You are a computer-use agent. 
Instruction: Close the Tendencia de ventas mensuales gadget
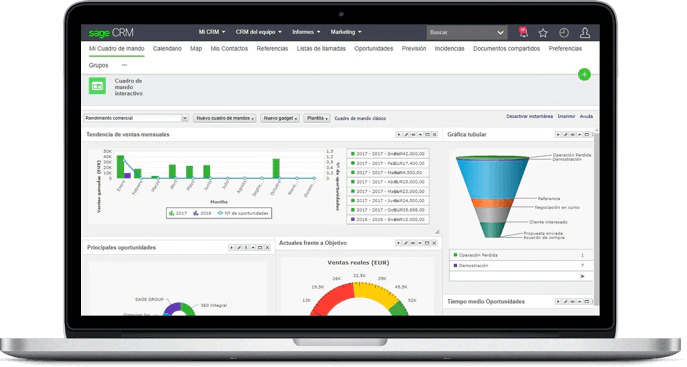coord(435,134)
